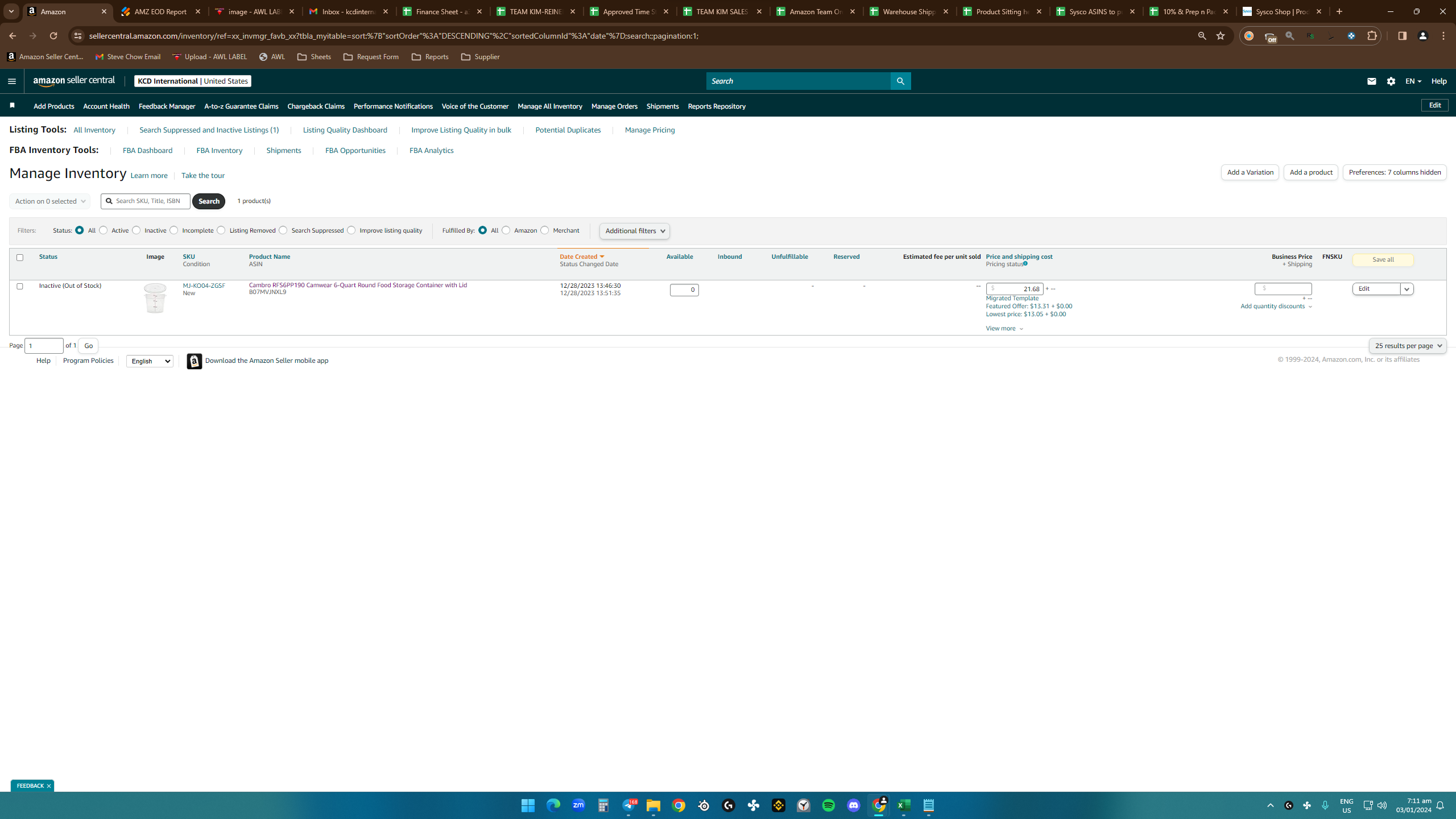
Task: Open Discord from the taskbar
Action: pos(854,805)
